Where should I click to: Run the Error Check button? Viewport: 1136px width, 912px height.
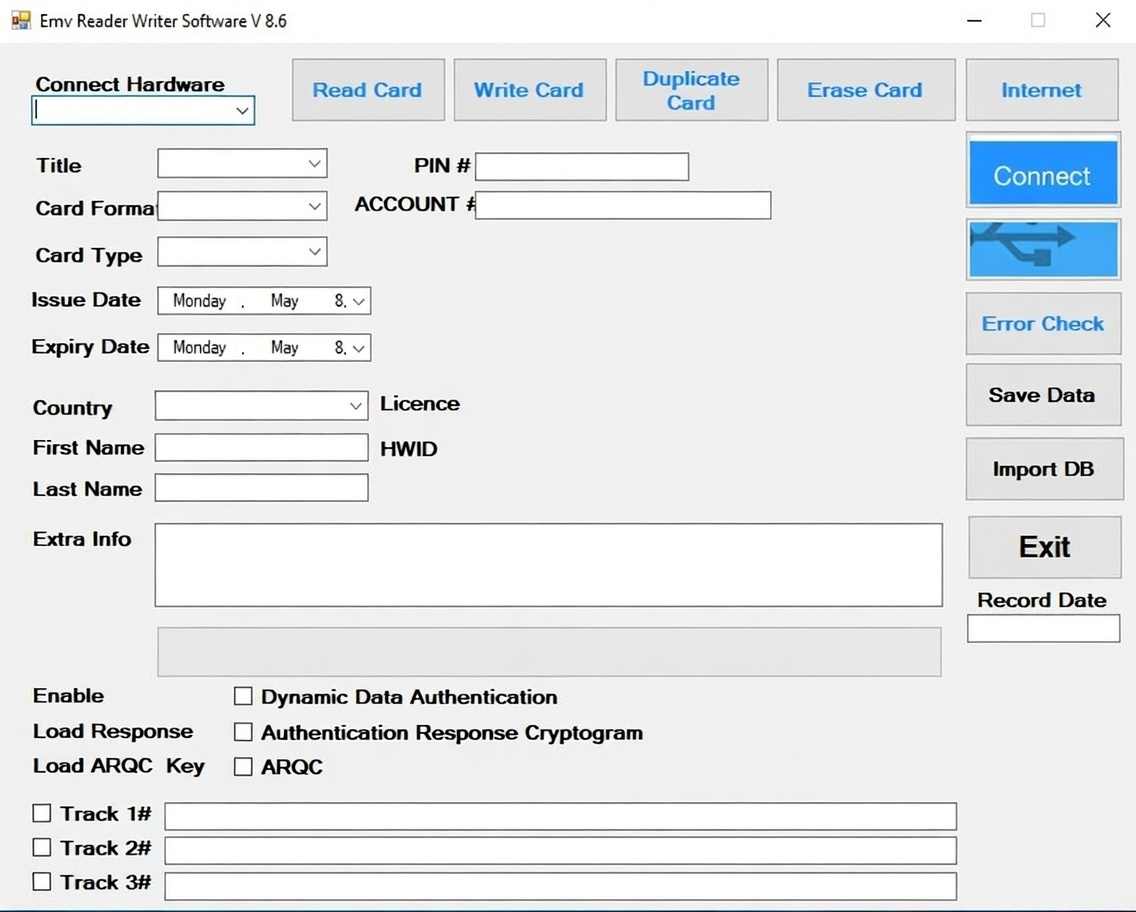click(x=1043, y=324)
